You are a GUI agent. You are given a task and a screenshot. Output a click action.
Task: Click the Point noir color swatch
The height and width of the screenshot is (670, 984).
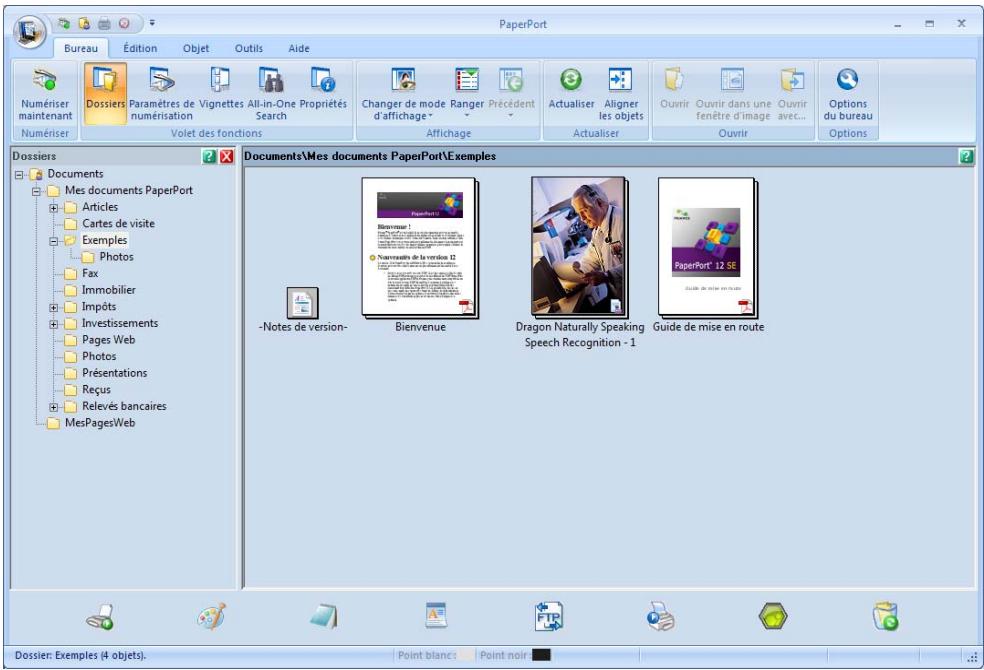tap(541, 655)
